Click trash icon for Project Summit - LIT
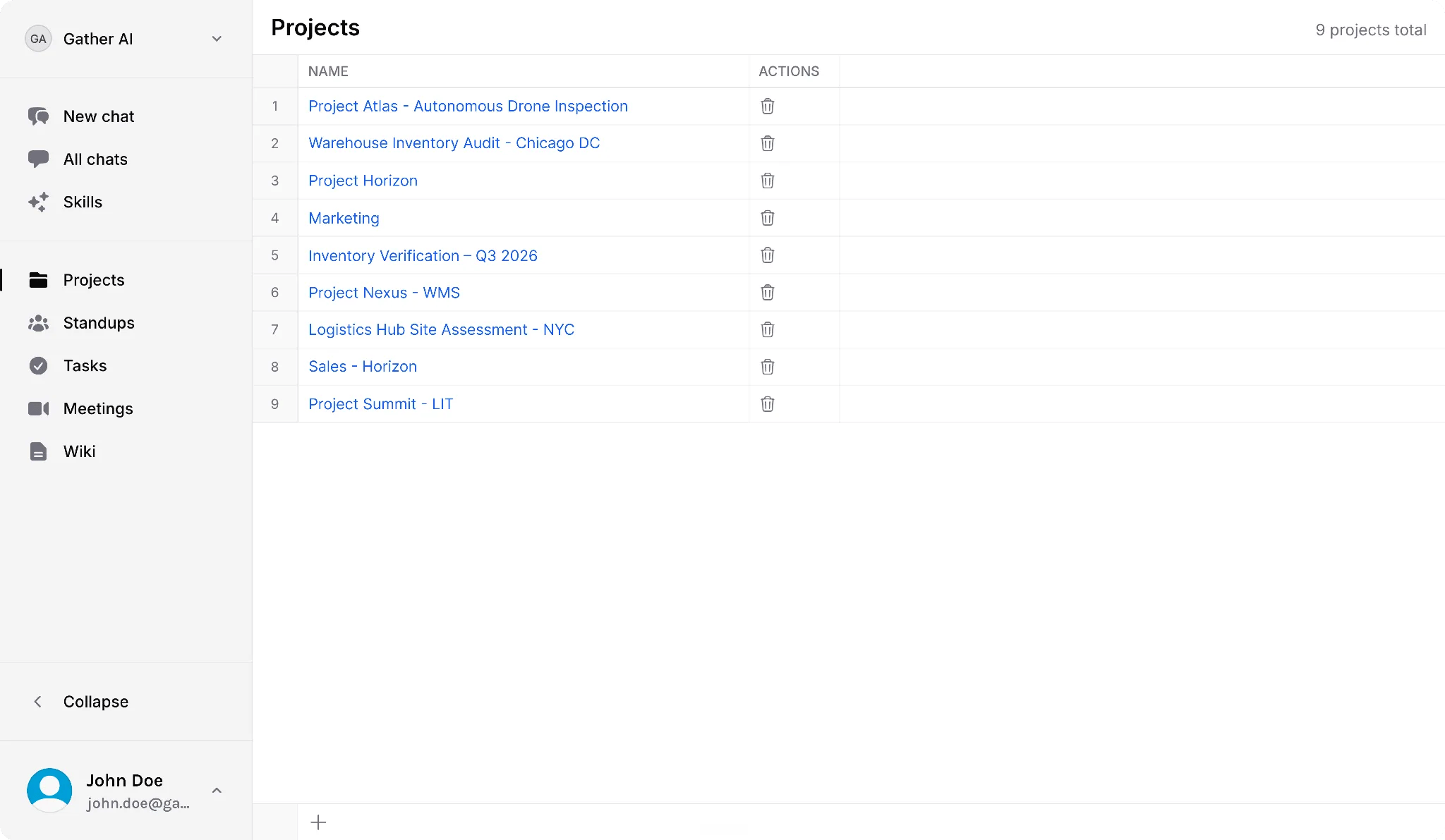1445x840 pixels. [x=768, y=404]
